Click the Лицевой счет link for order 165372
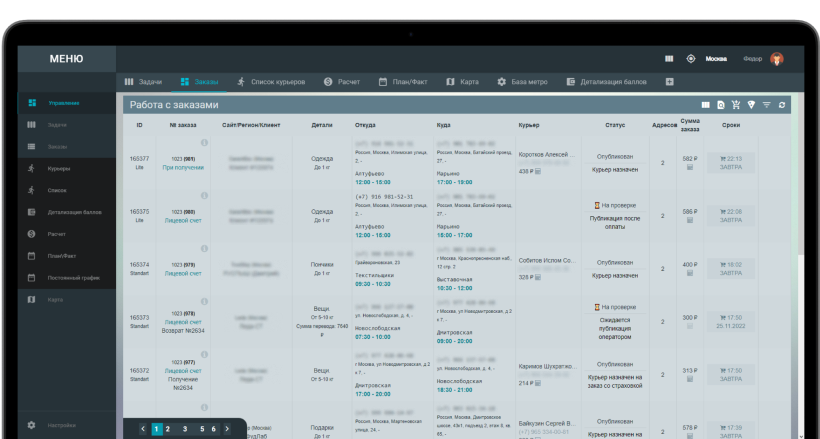 (x=183, y=371)
